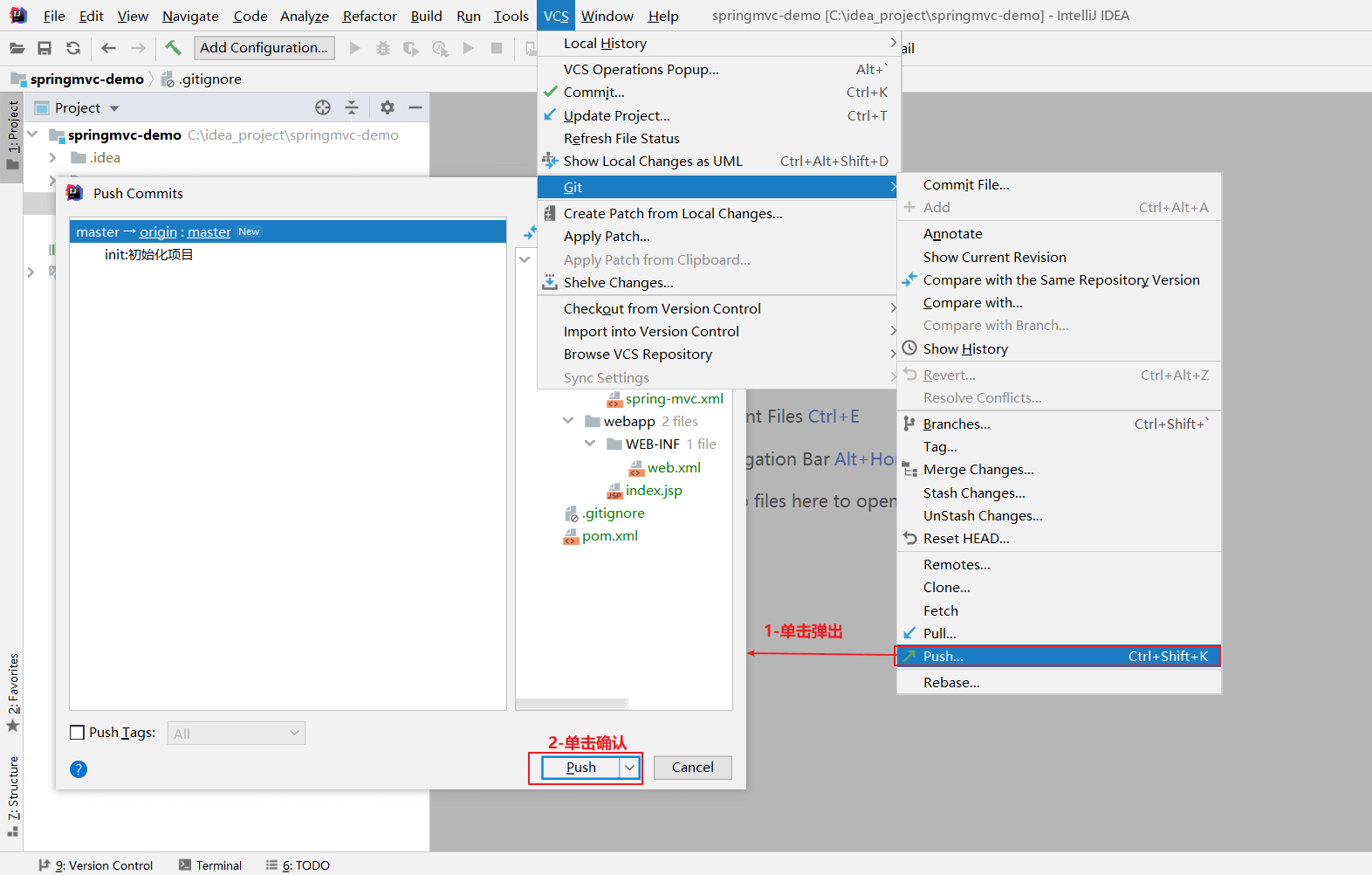Click the Cancel button in Push Commits

tap(693, 768)
